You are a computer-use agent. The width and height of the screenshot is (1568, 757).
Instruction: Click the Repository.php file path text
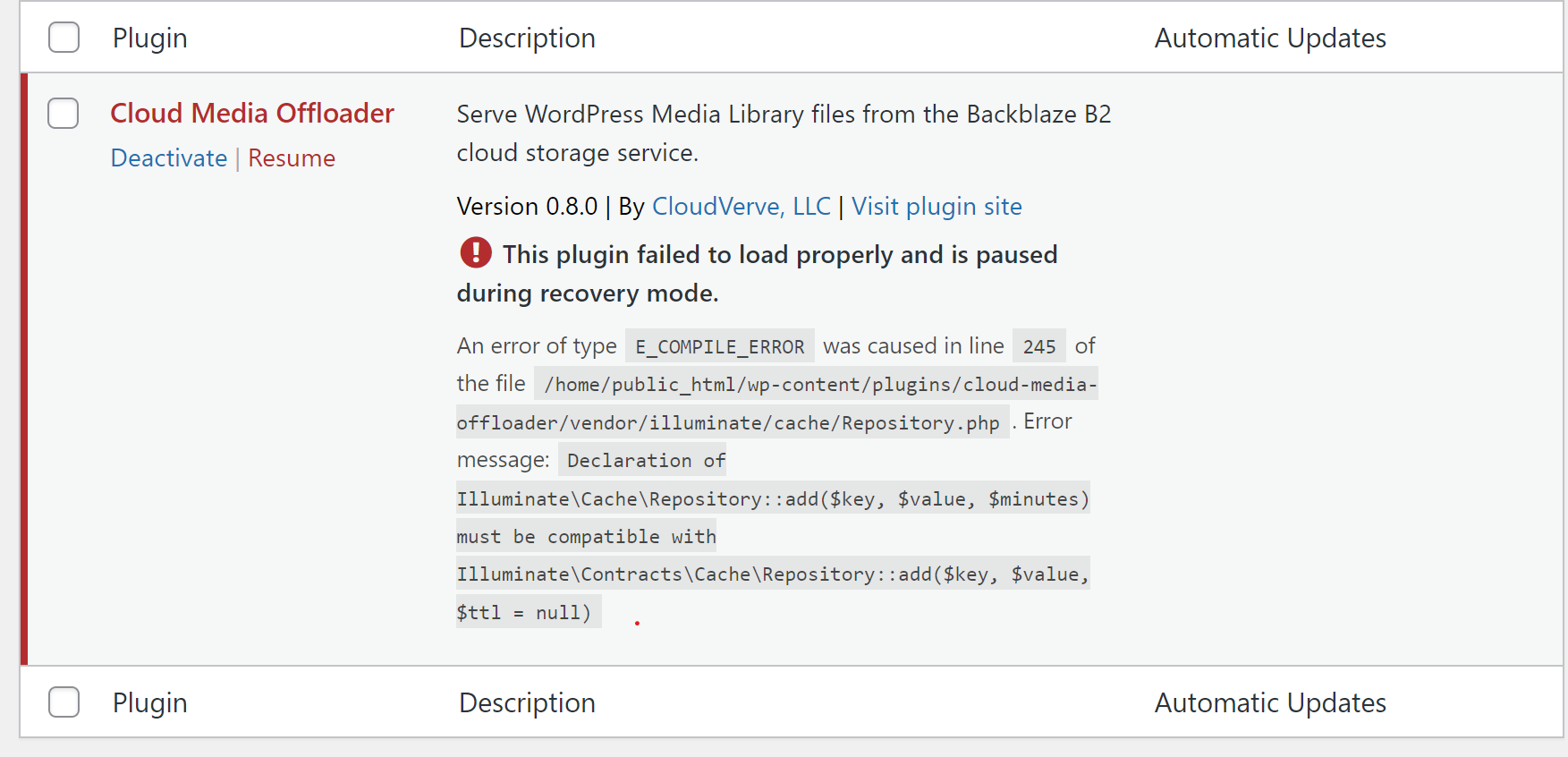point(776,404)
